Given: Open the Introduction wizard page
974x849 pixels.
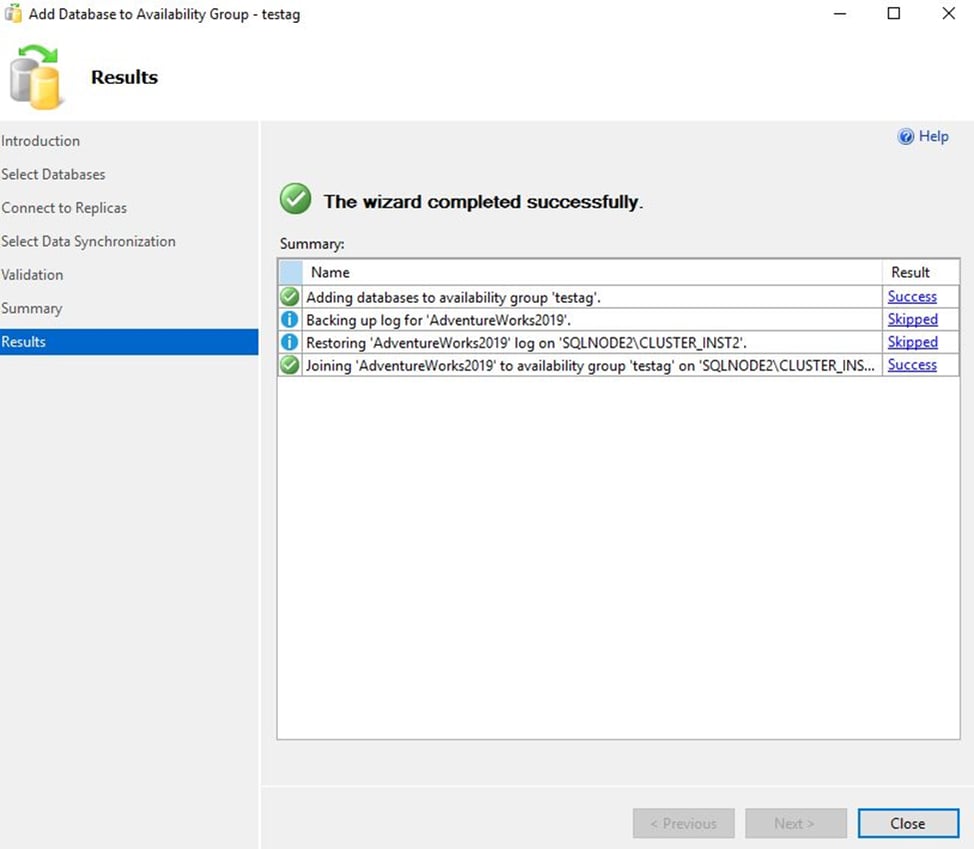Looking at the screenshot, I should (x=41, y=141).
